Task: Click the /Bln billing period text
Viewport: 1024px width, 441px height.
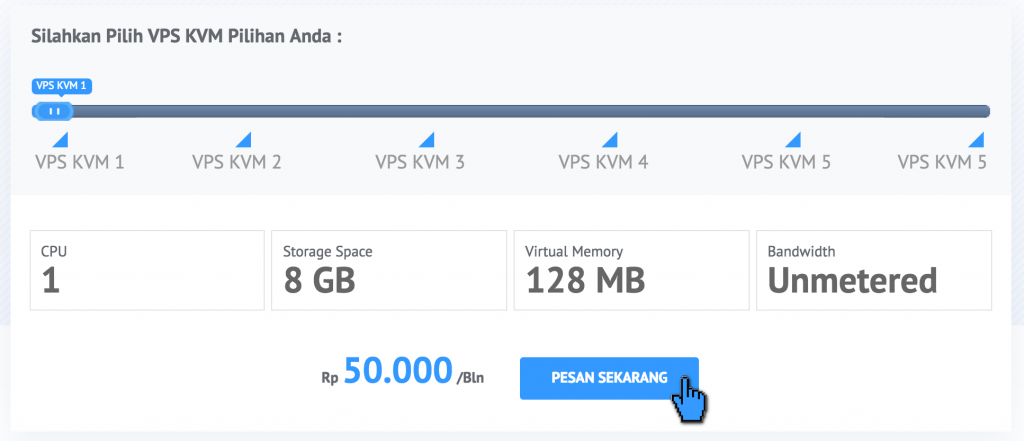Action: tap(470, 378)
